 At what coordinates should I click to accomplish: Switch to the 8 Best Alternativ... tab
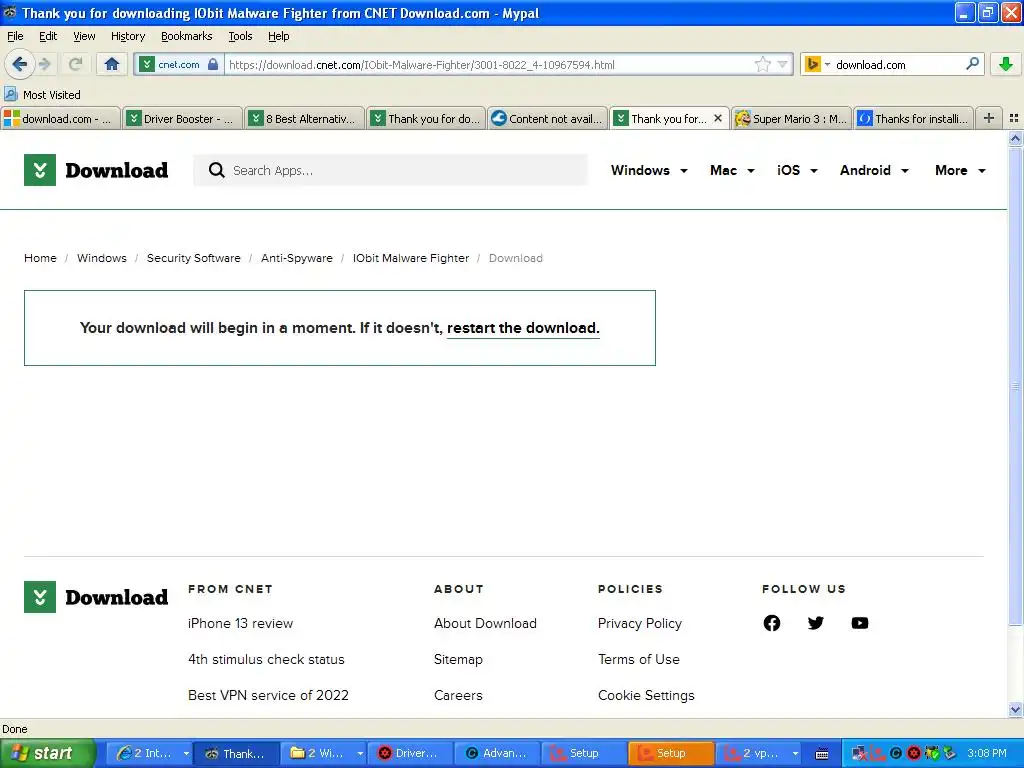[x=304, y=118]
